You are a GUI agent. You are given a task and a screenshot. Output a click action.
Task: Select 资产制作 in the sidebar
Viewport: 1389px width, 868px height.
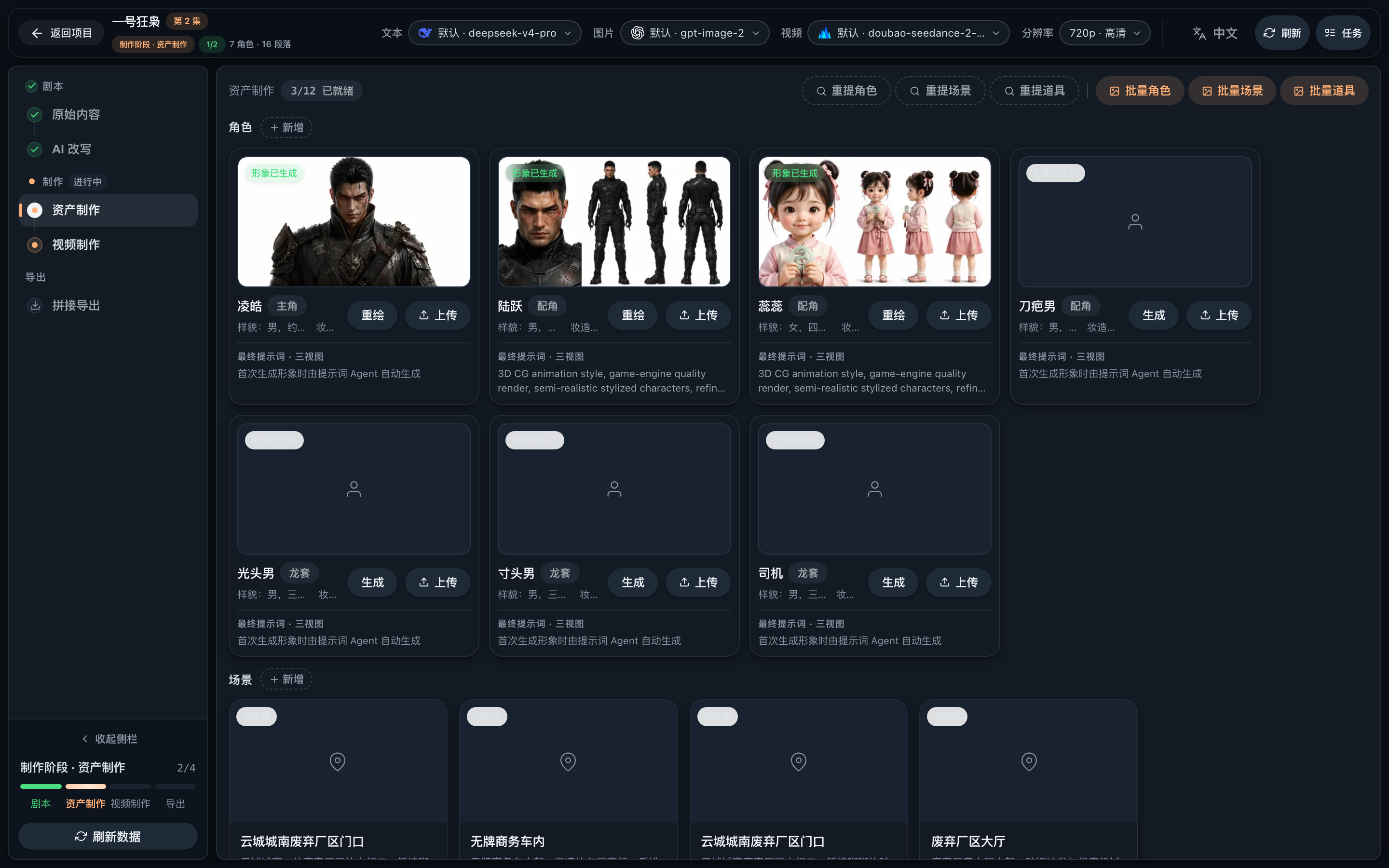(x=108, y=210)
